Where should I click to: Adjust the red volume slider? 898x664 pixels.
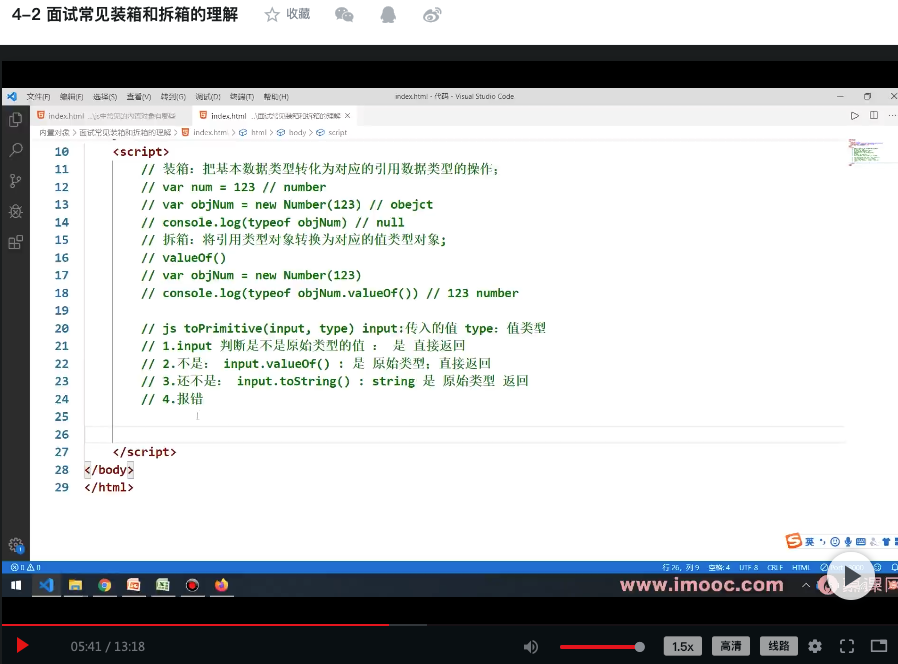(x=602, y=647)
